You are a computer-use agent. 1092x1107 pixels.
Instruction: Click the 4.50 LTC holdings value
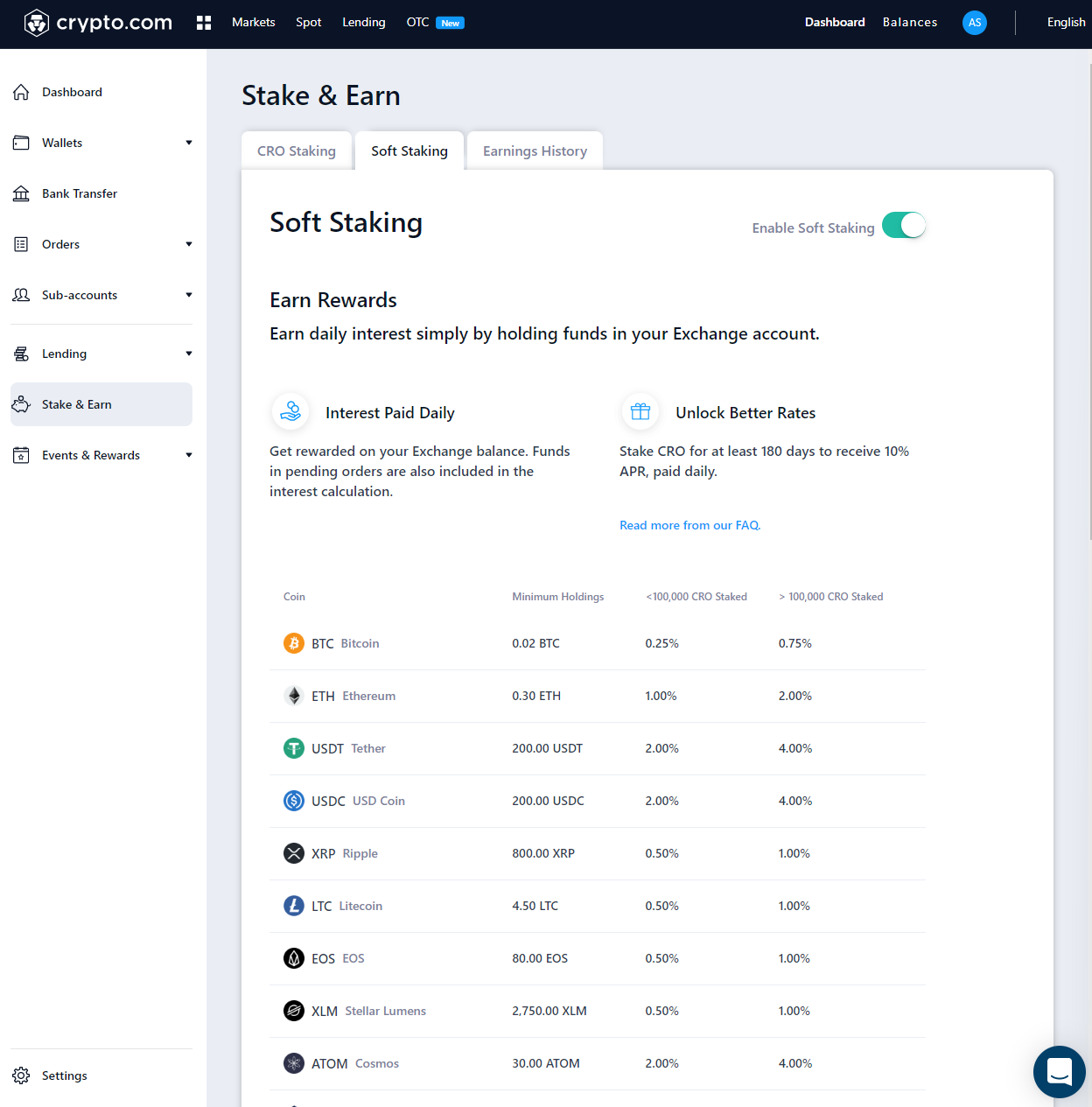tap(535, 906)
